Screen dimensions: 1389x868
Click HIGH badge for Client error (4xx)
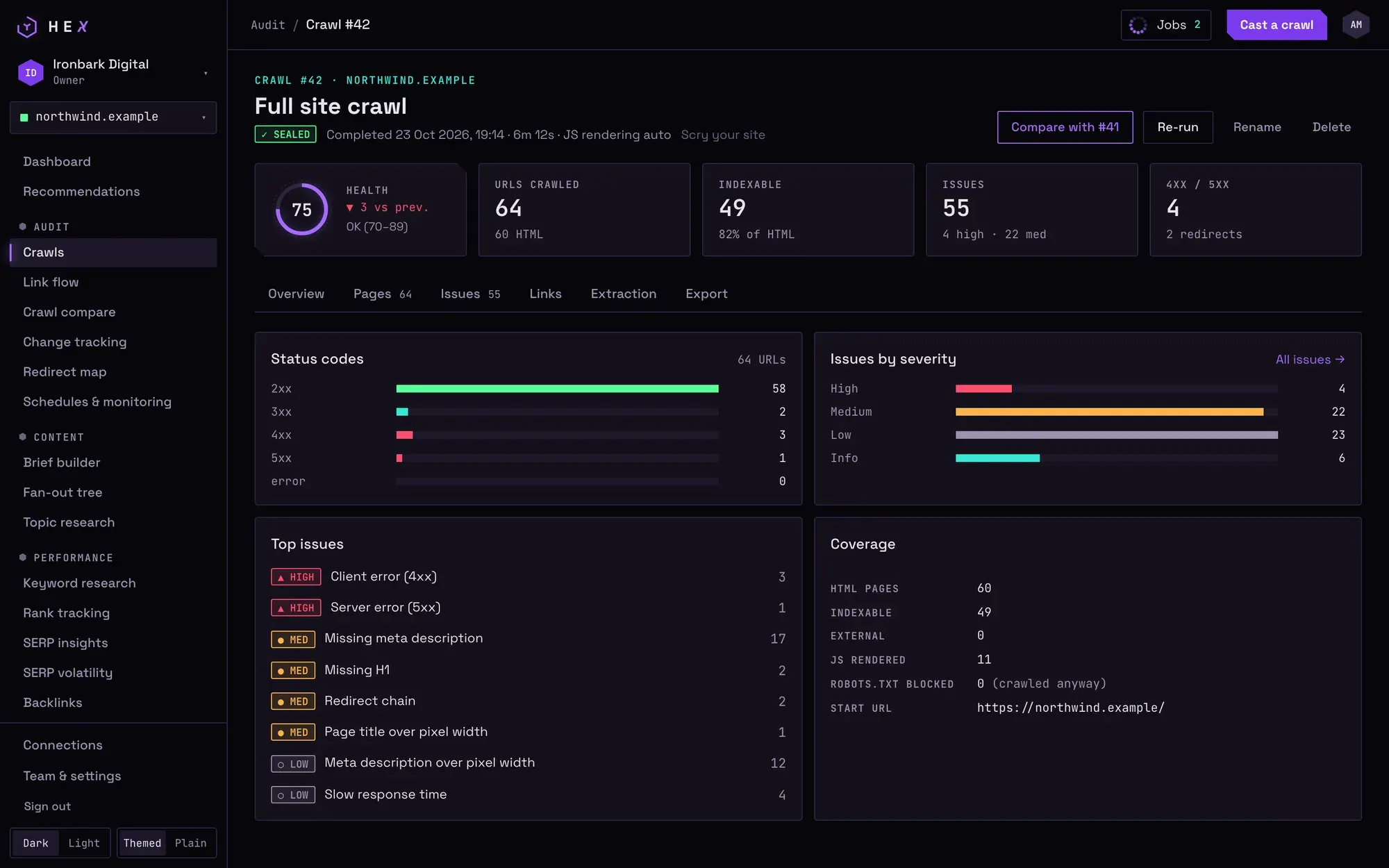click(296, 577)
